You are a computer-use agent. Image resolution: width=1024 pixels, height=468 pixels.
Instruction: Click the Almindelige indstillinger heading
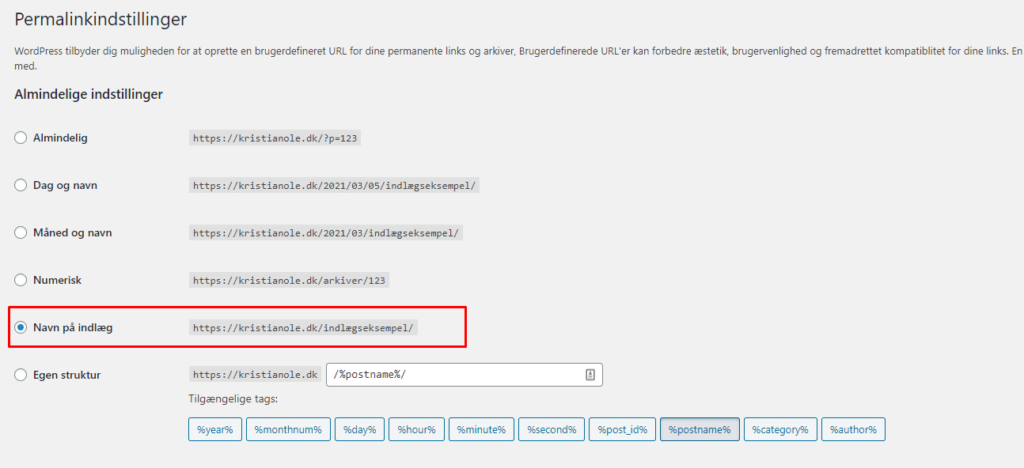click(x=88, y=95)
